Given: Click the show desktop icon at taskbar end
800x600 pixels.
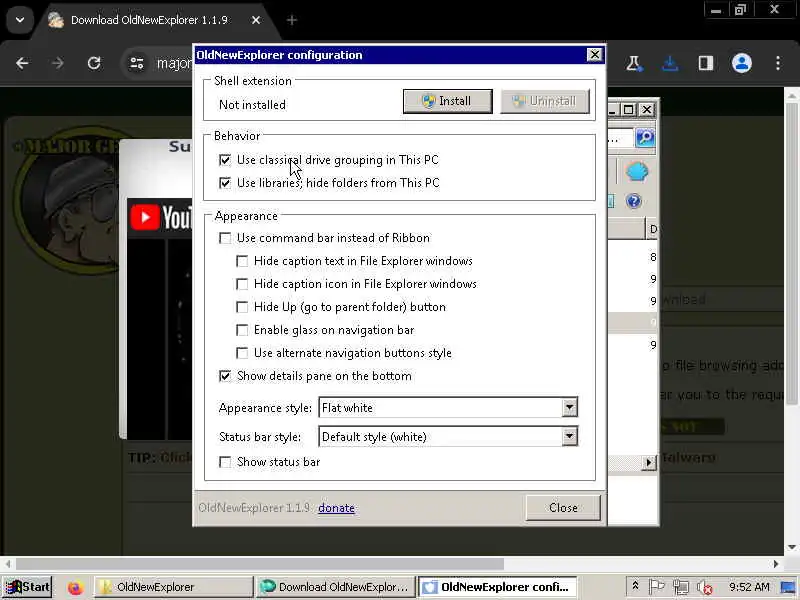Looking at the screenshot, I should point(788,587).
